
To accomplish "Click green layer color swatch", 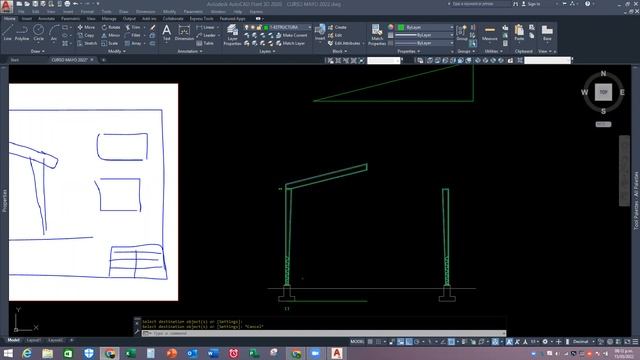I will tap(266, 27).
